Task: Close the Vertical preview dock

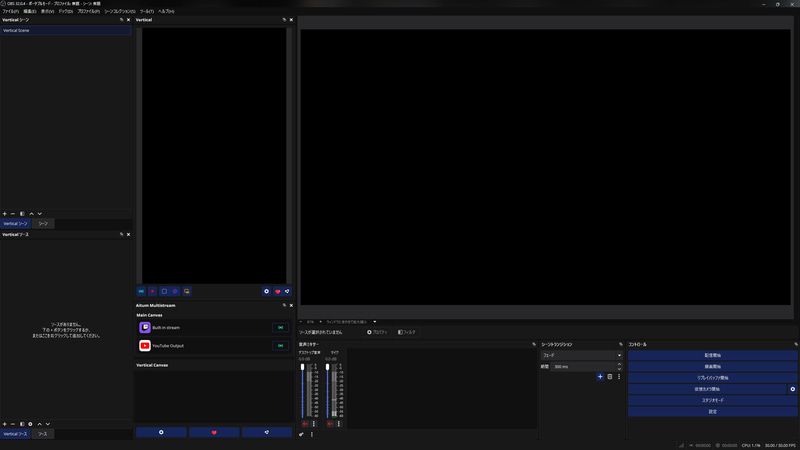Action: point(291,20)
